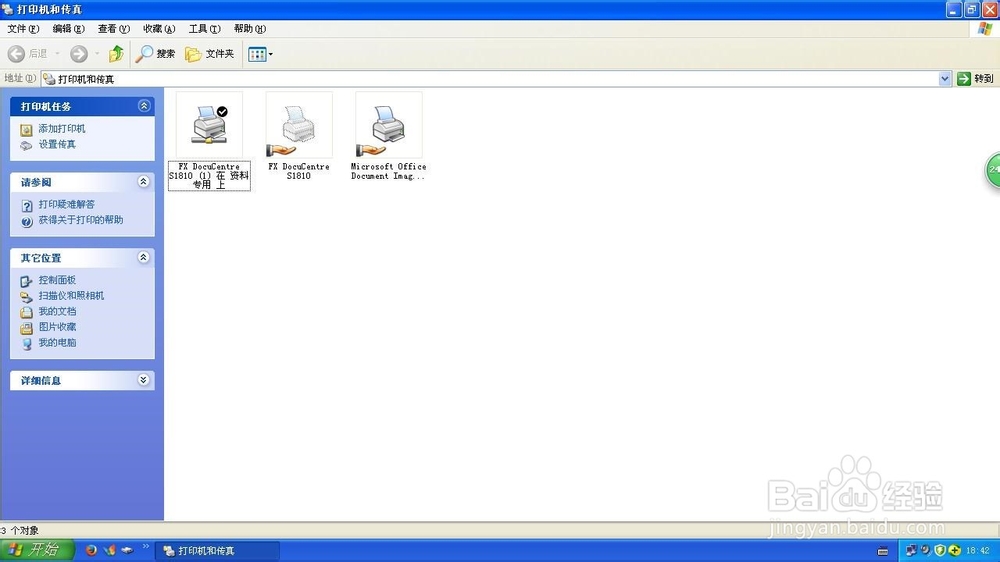Click the 添加打印机 link
The image size is (1000, 562).
62,129
